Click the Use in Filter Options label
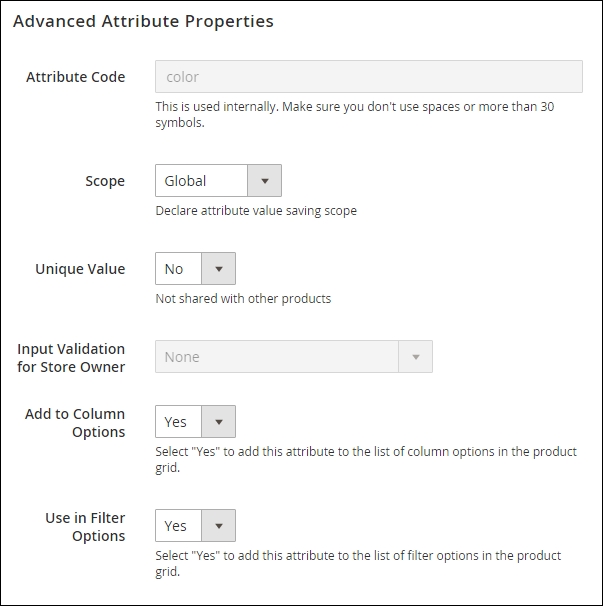603x606 pixels. [x=85, y=527]
